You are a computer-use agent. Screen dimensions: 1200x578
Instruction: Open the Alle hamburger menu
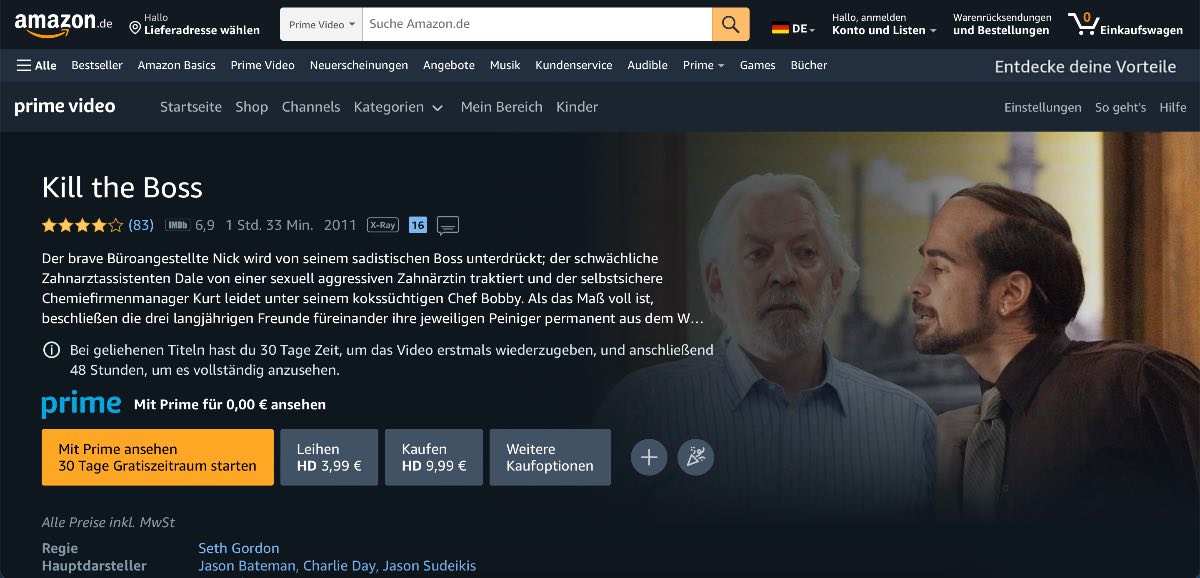tap(37, 65)
